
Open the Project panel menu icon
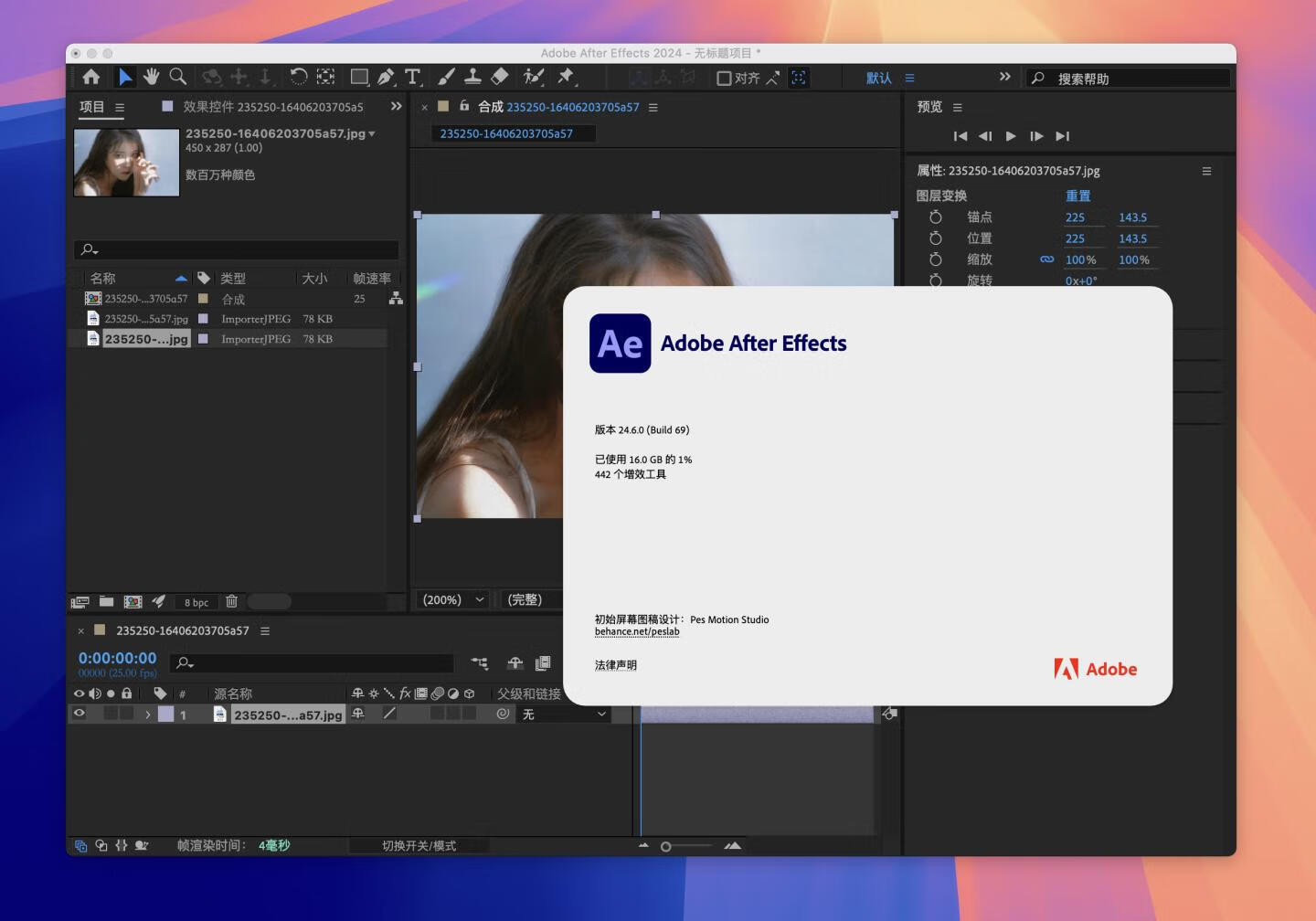coord(120,107)
